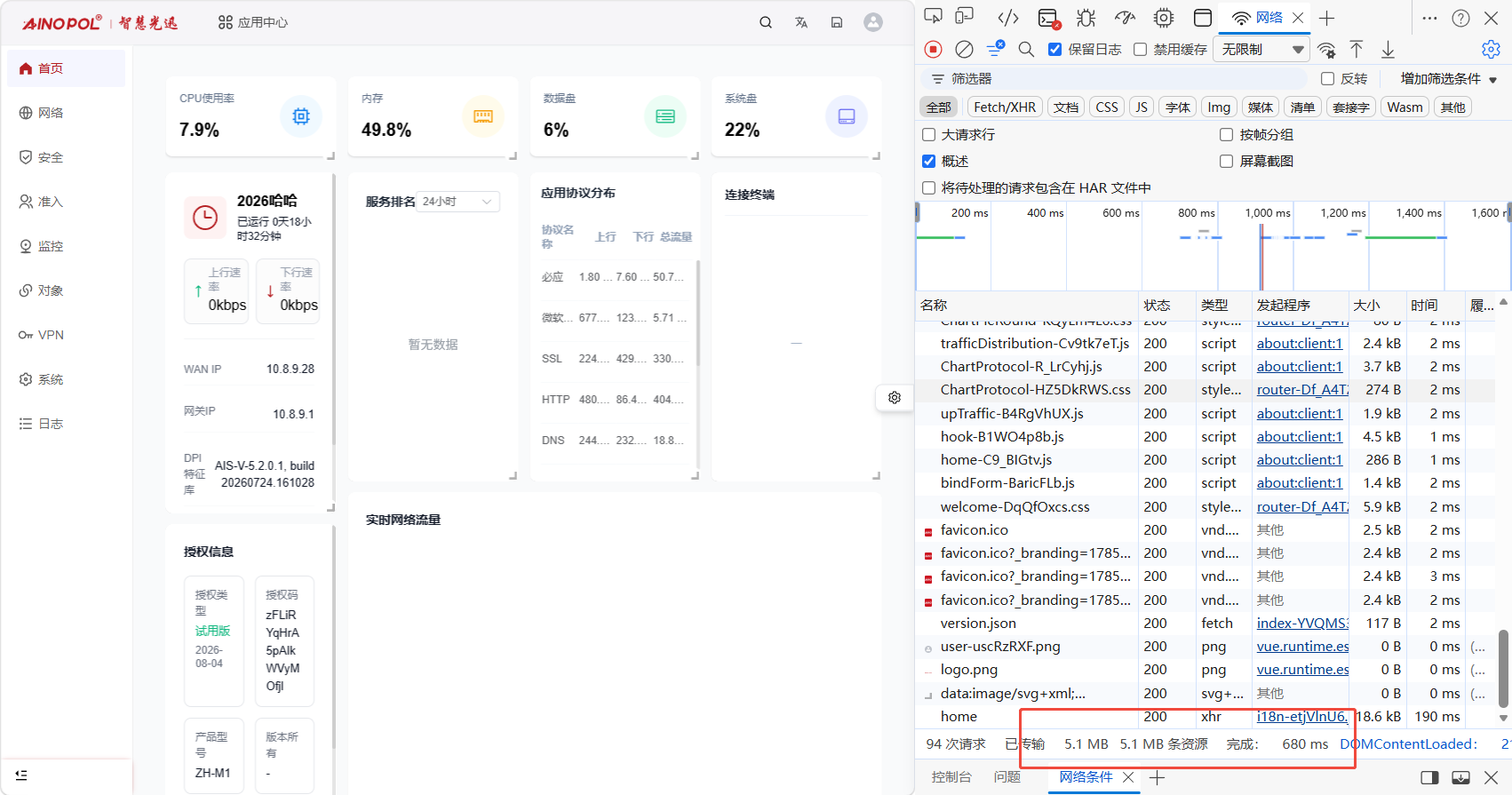
Task: Open the user avatar menu
Action: point(873,22)
